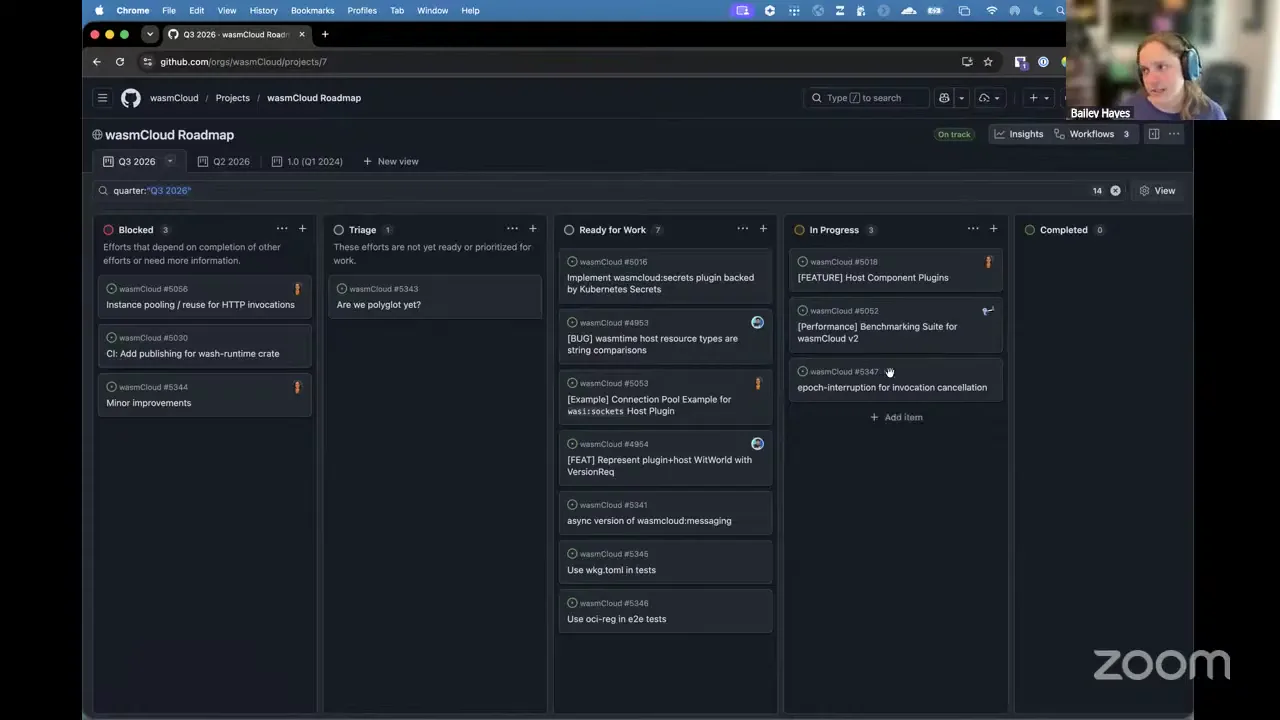Open In Progress column options menu

[972, 229]
